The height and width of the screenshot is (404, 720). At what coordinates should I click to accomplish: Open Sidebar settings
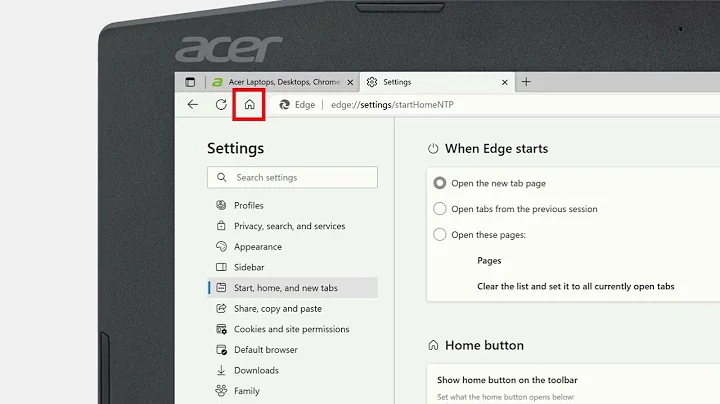click(x=292, y=267)
